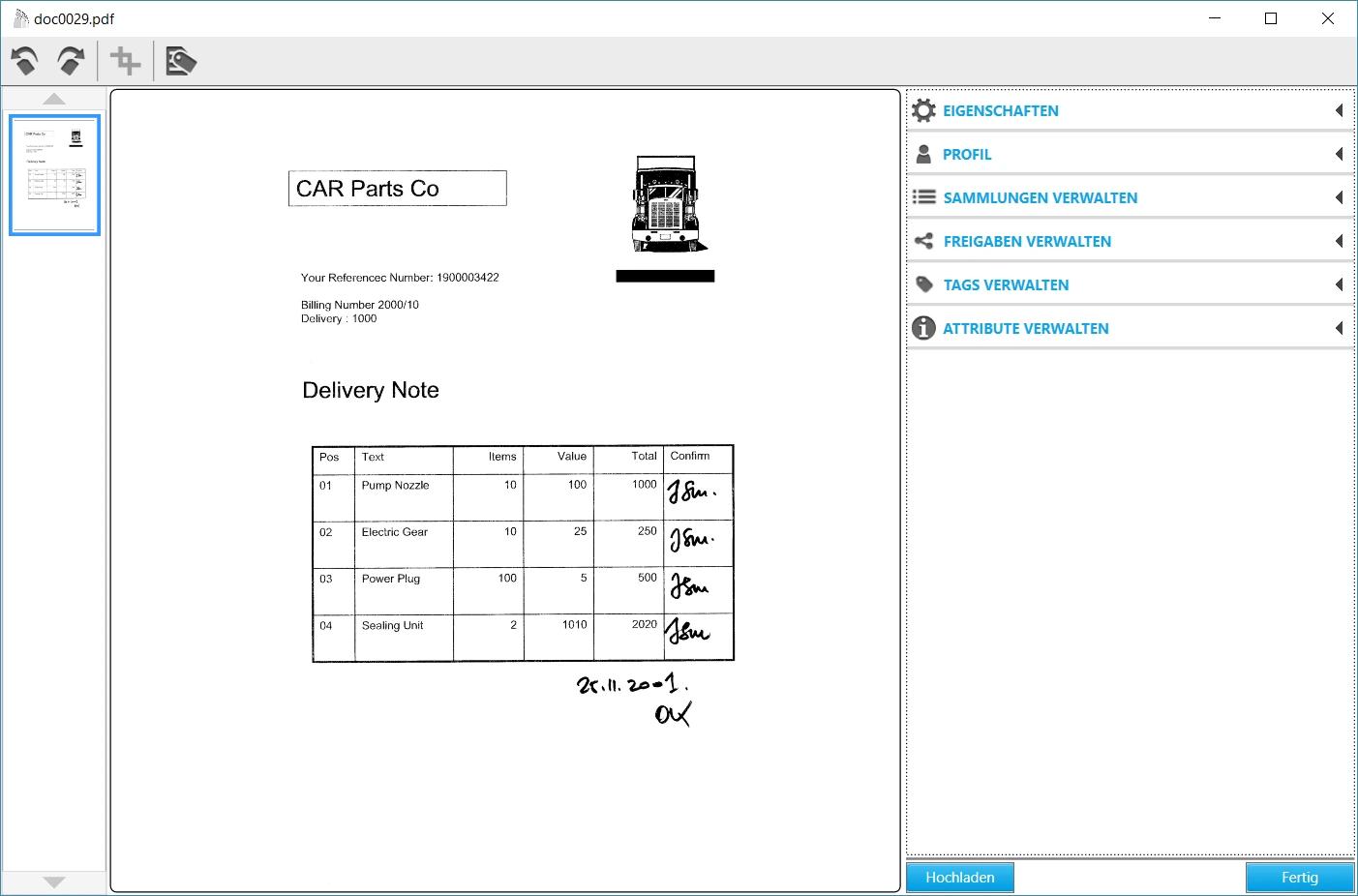Click the info icon beside Attribute verwalten
This screenshot has width=1358, height=896.
point(924,328)
